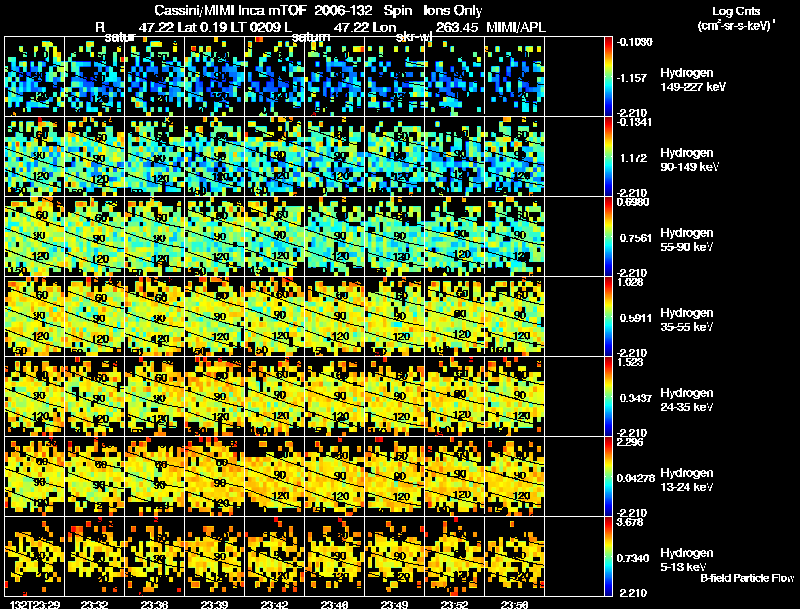
Task: Select the 'Hydrogen 55-90 keV' row label
Action: click(687, 240)
